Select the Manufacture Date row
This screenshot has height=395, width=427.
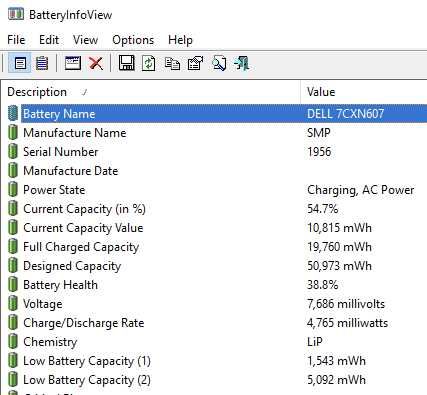(213, 171)
